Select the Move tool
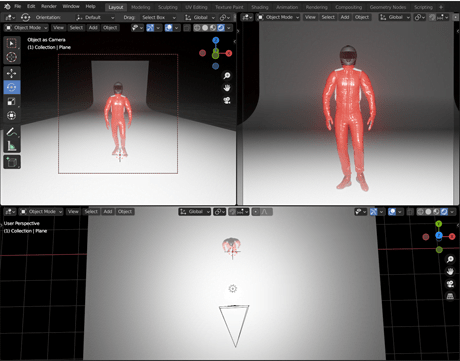Viewport: 460px width, 361px height. [x=12, y=73]
